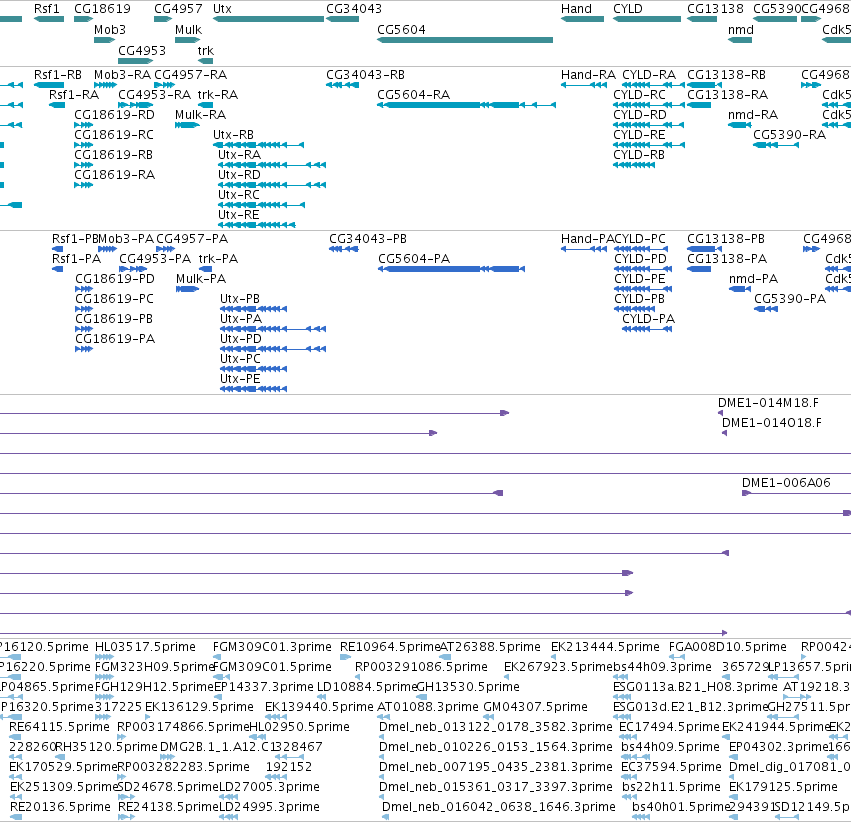The width and height of the screenshot is (851, 822).
Task: Click the 'CYLD-PA' protein label
Action: pyautogui.click(x=649, y=319)
